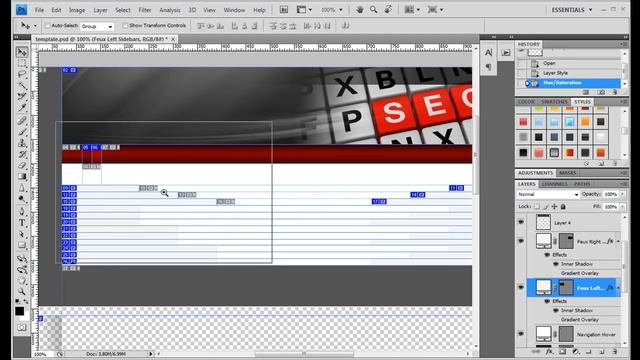Click the foreground color swatch
Image resolution: width=640 pixels, height=360 pixels.
point(19,311)
